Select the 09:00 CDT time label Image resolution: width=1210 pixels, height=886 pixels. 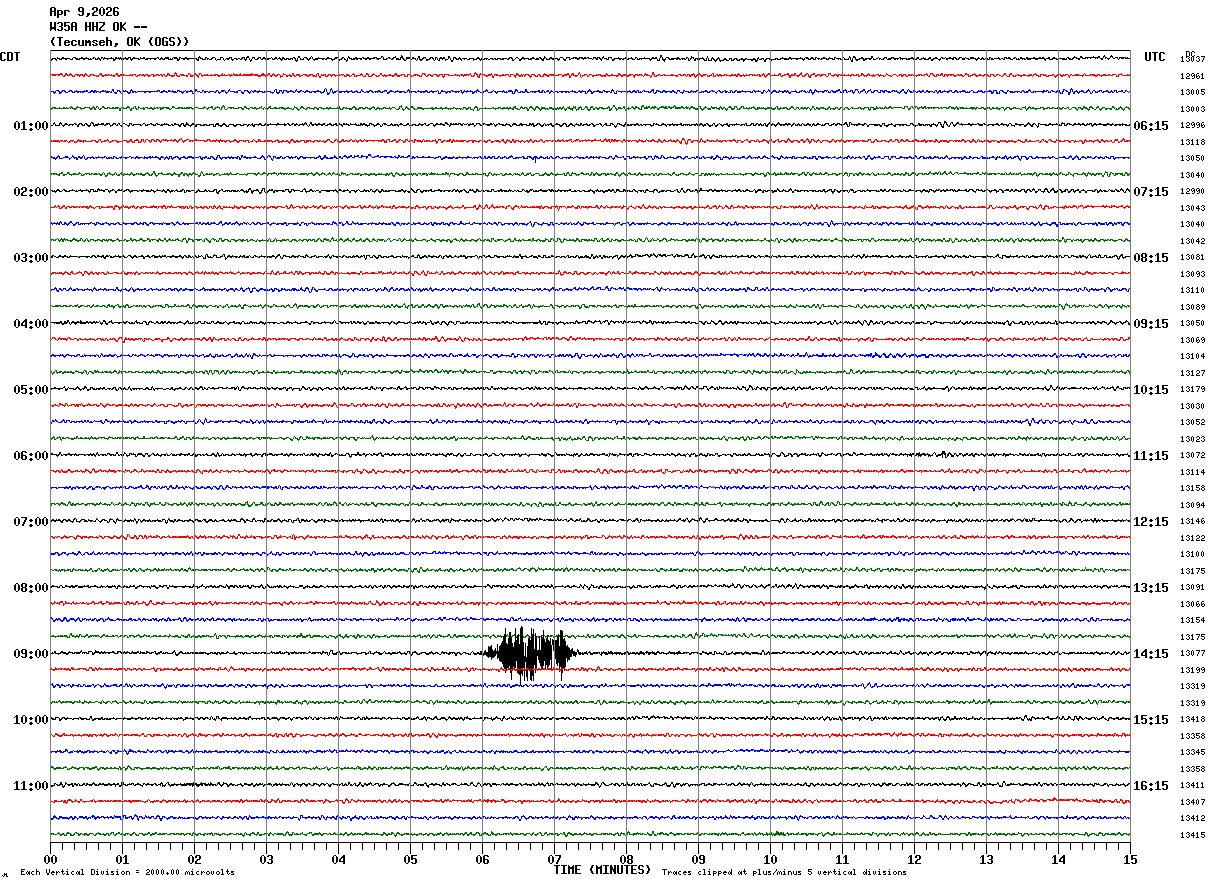(x=31, y=654)
